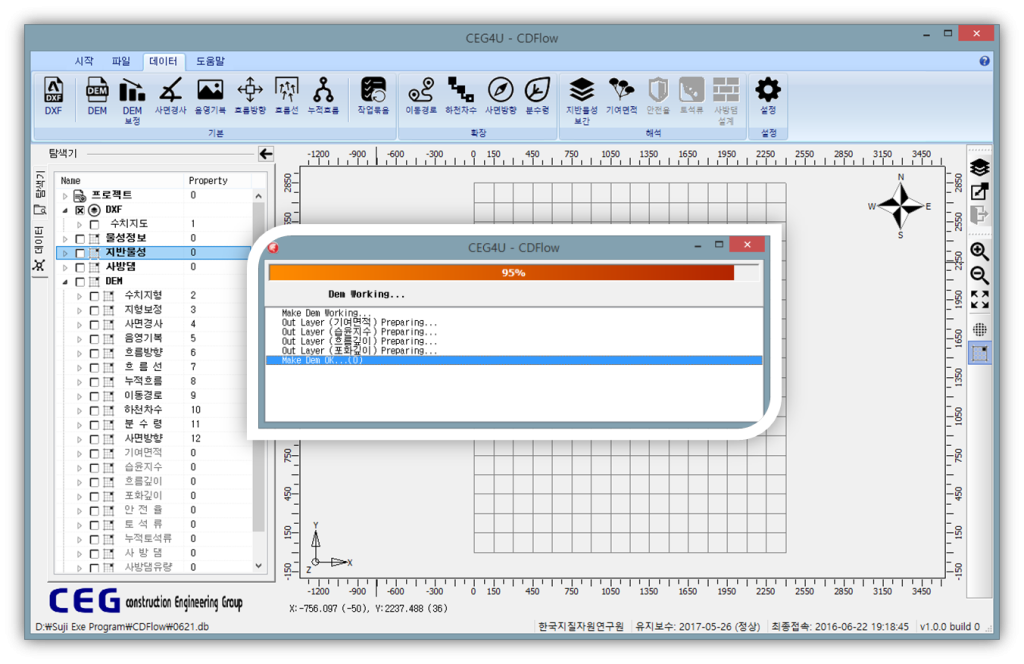The width and height of the screenshot is (1024, 664).
Task: Toggle the 지반물성 checkbox
Action: tap(80, 253)
